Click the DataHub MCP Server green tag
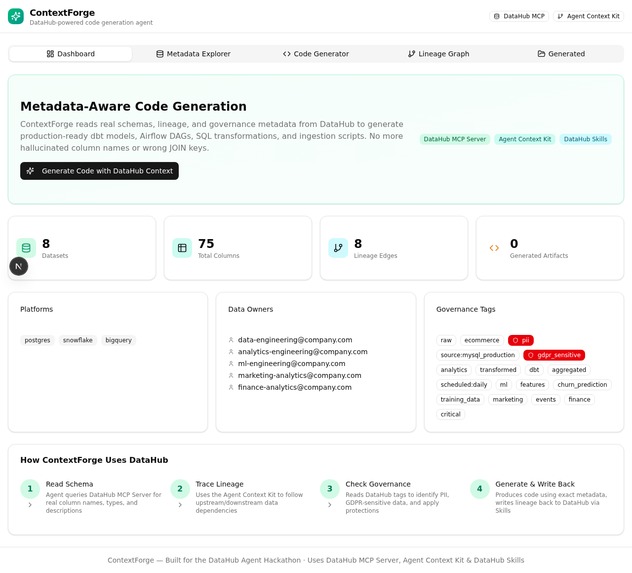 455,139
